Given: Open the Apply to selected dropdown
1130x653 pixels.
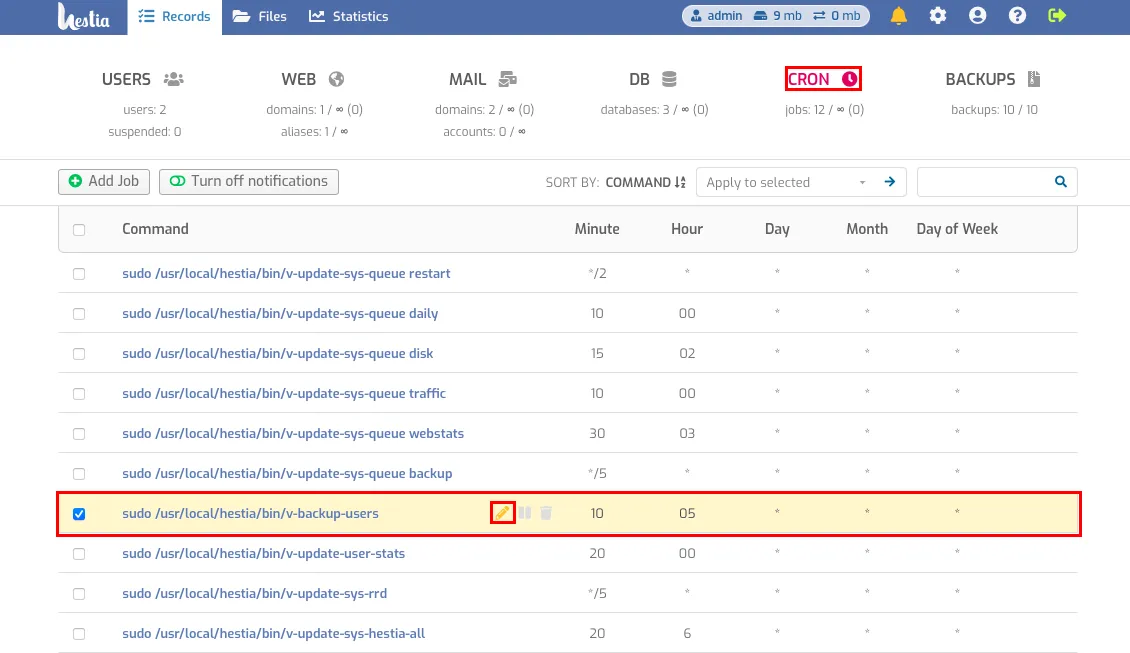Looking at the screenshot, I should point(786,182).
